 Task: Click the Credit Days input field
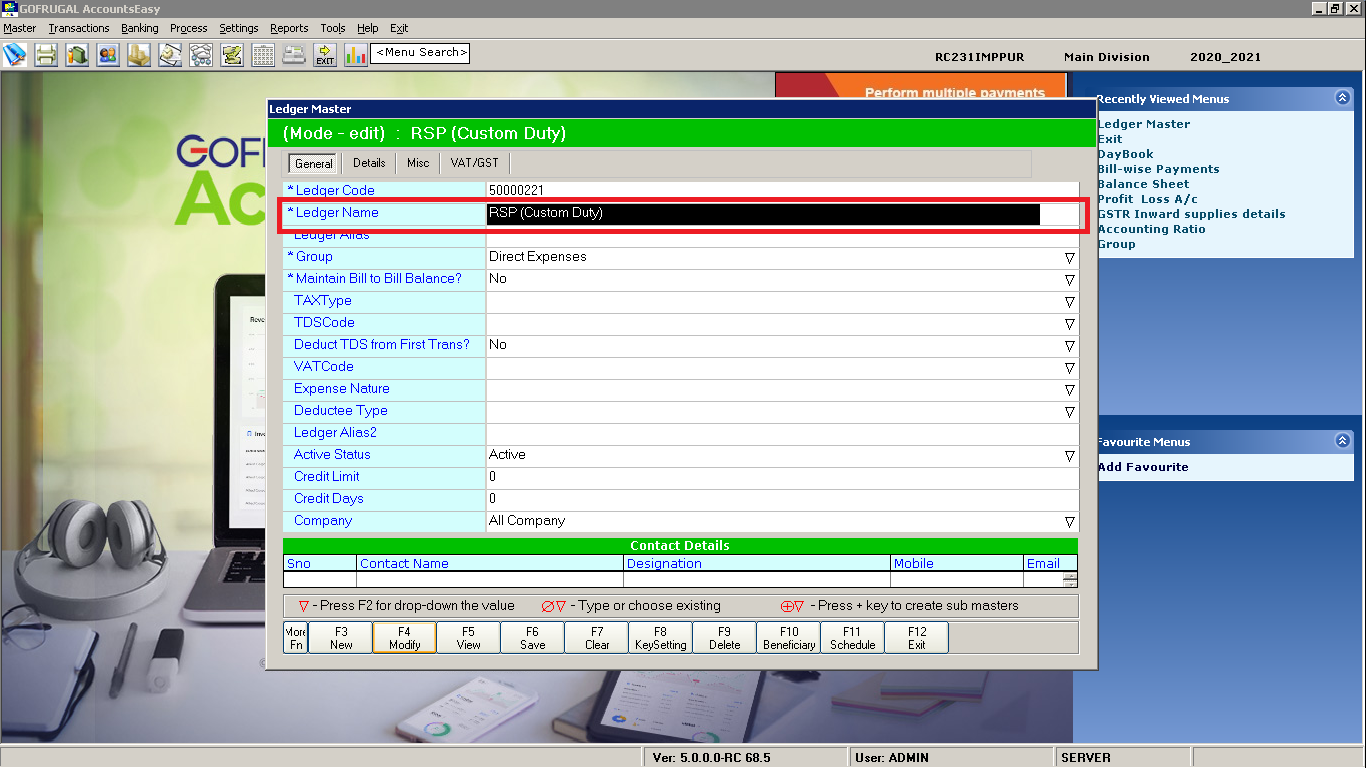click(x=782, y=499)
